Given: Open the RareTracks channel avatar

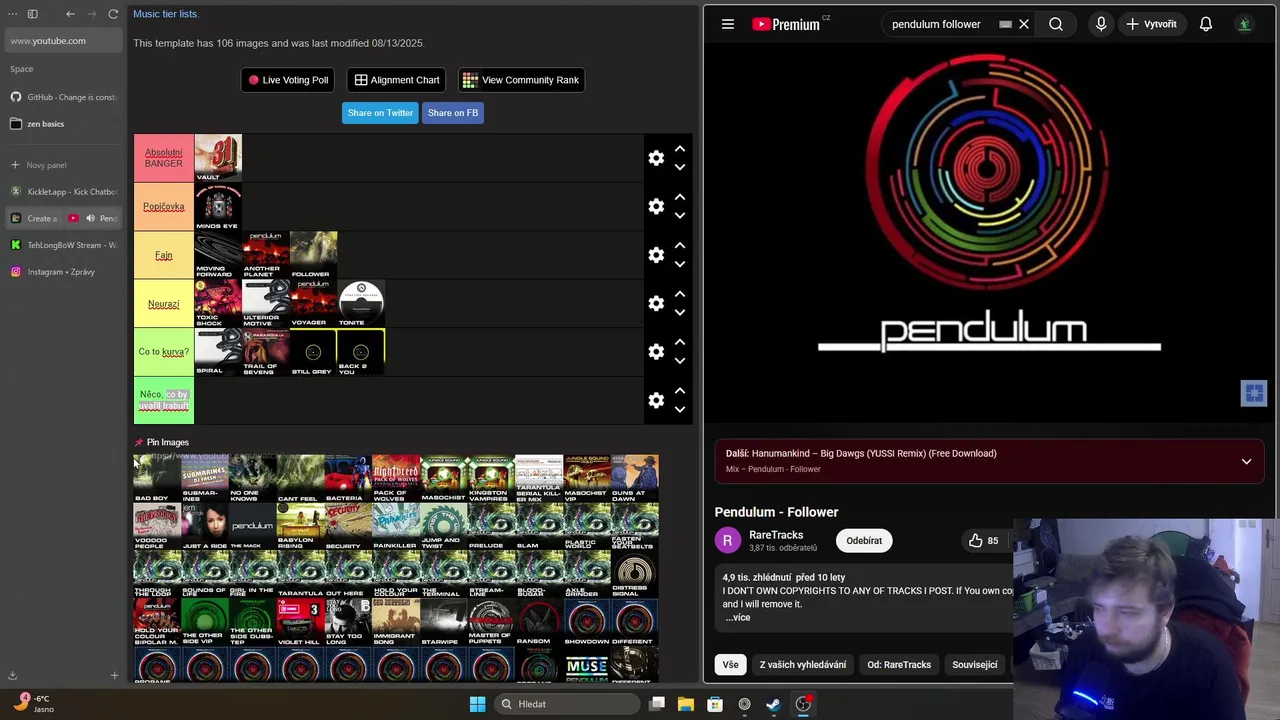Looking at the screenshot, I should 728,540.
